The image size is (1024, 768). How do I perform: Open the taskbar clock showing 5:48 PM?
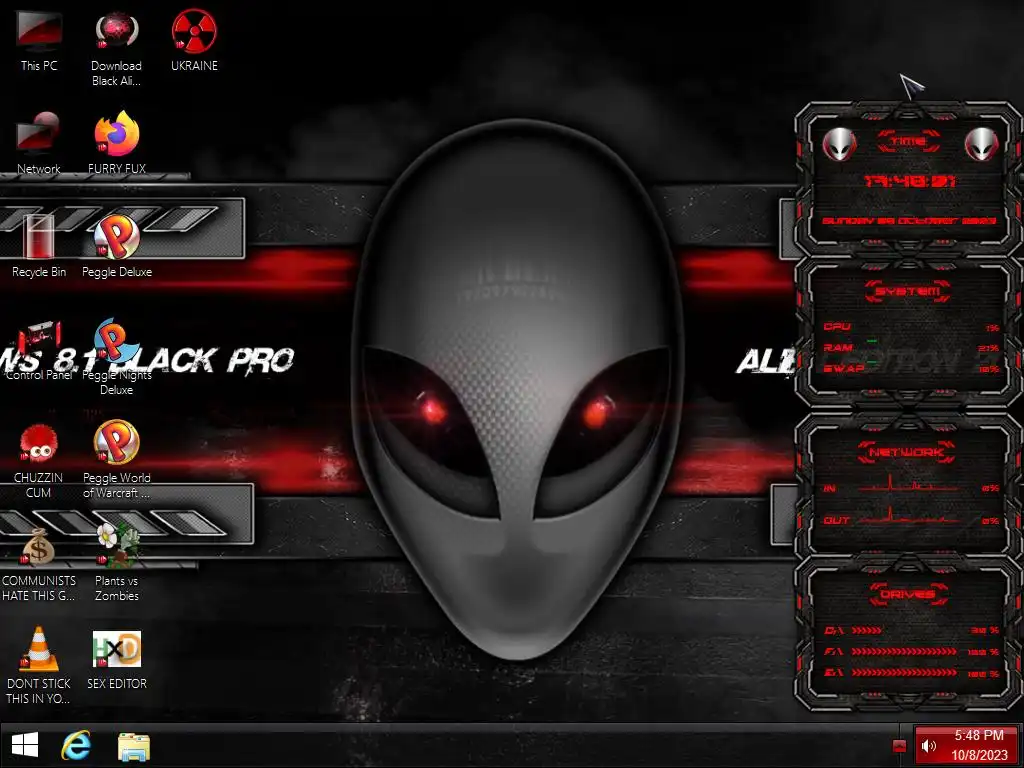click(979, 735)
